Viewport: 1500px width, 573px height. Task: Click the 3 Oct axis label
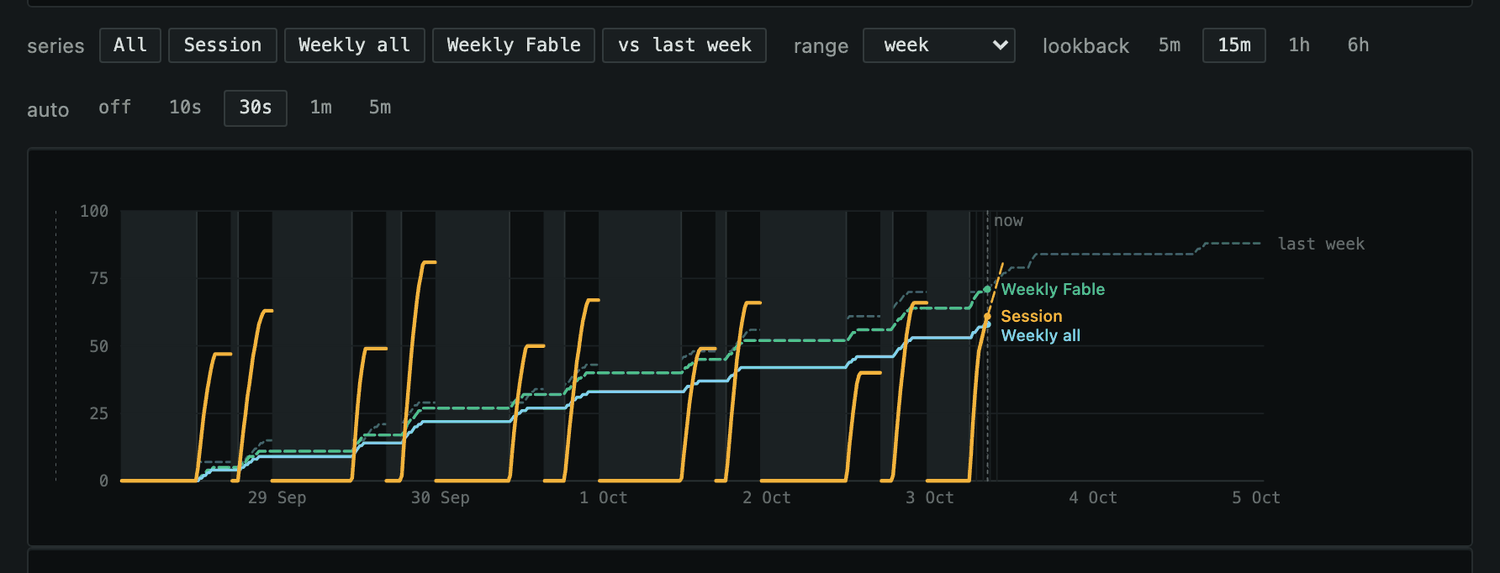coord(930,498)
